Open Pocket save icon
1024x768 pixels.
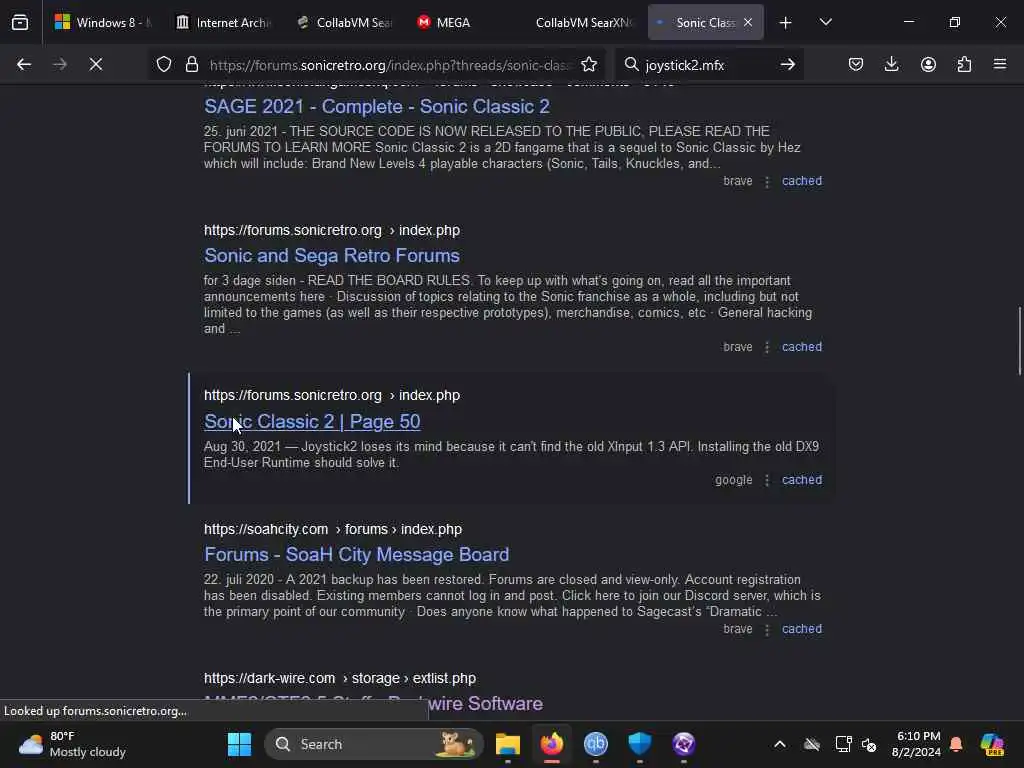click(x=856, y=64)
